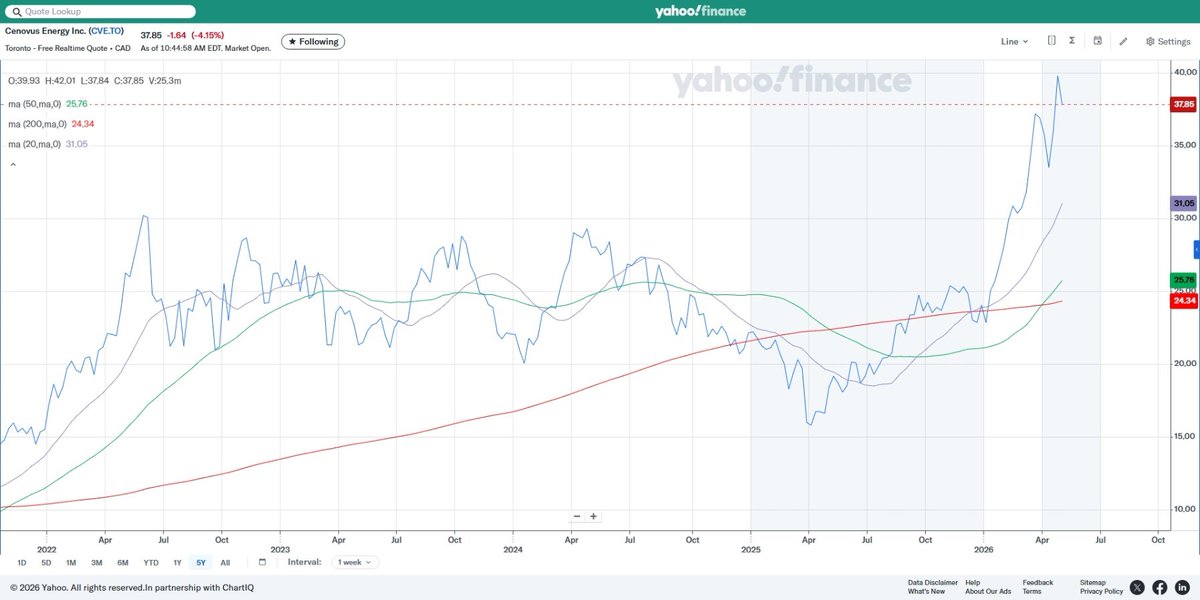Open Help footer link
Viewport: 1200px width, 600px height.
973,582
